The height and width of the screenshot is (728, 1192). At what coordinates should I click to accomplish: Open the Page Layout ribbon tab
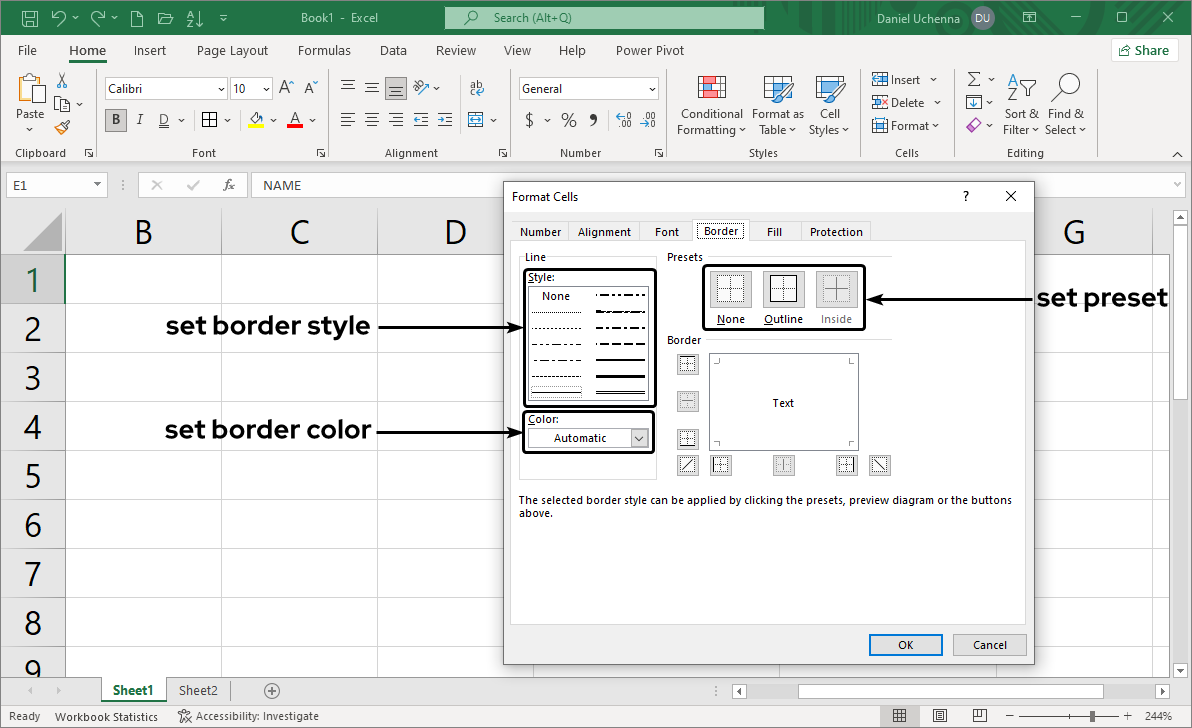coord(232,51)
